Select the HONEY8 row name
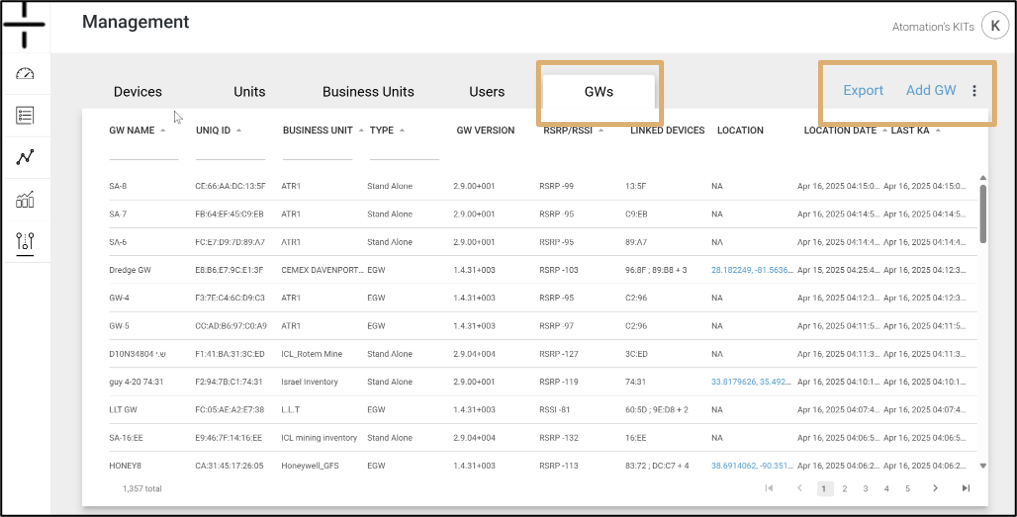This screenshot has width=1017, height=517. pyautogui.click(x=123, y=466)
